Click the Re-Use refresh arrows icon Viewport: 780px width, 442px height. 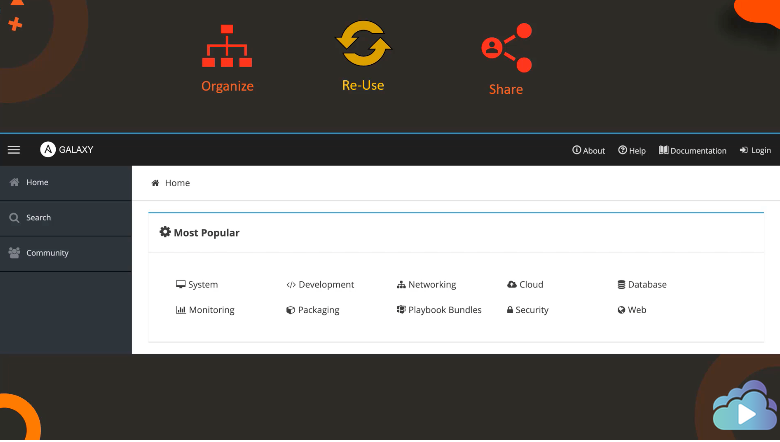[364, 43]
